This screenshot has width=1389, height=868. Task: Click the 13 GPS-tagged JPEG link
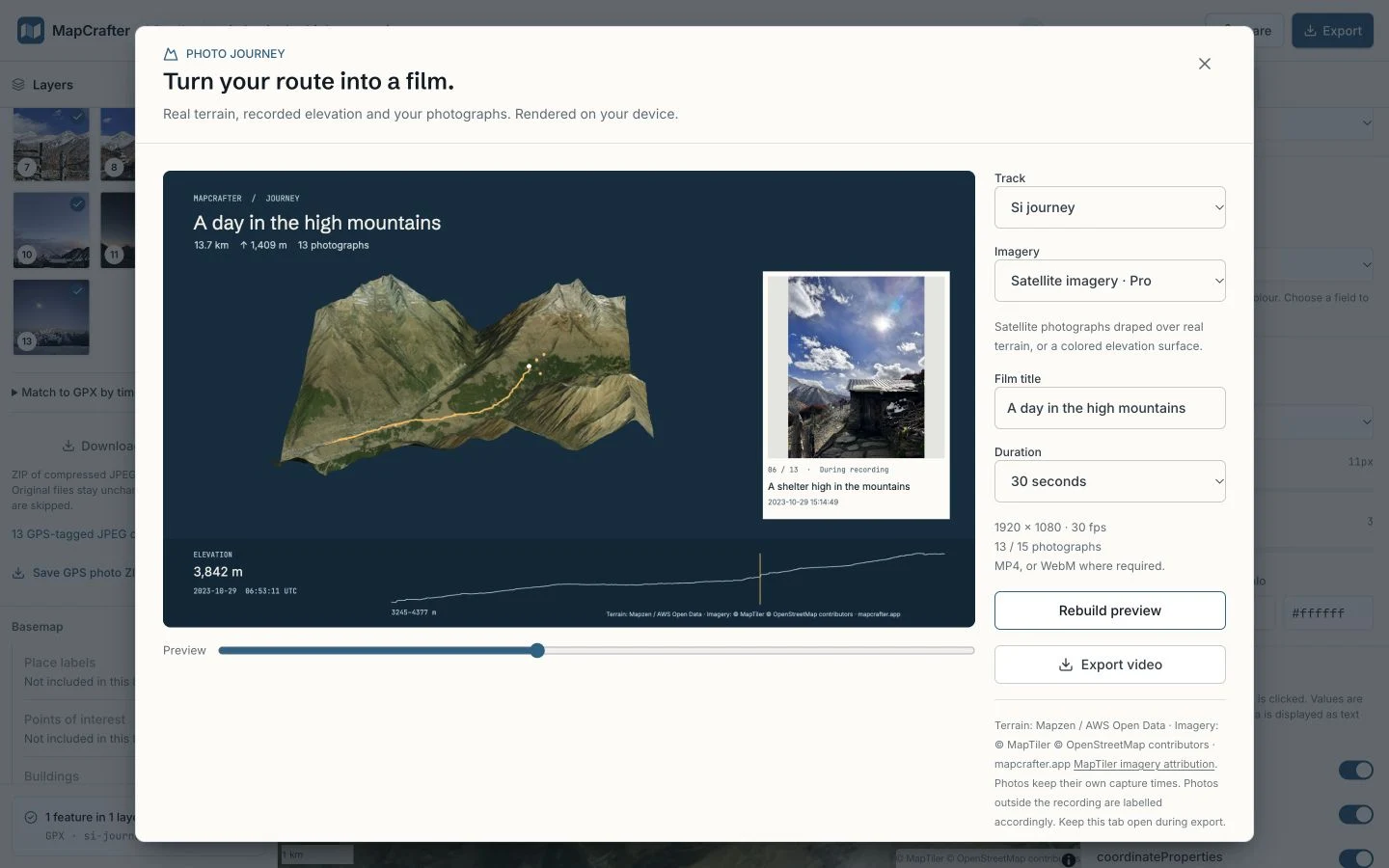pyautogui.click(x=73, y=533)
